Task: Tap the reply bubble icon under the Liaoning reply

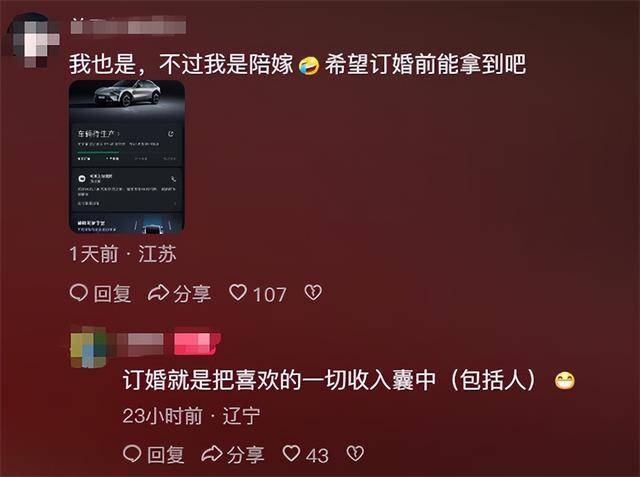Action: [x=132, y=453]
